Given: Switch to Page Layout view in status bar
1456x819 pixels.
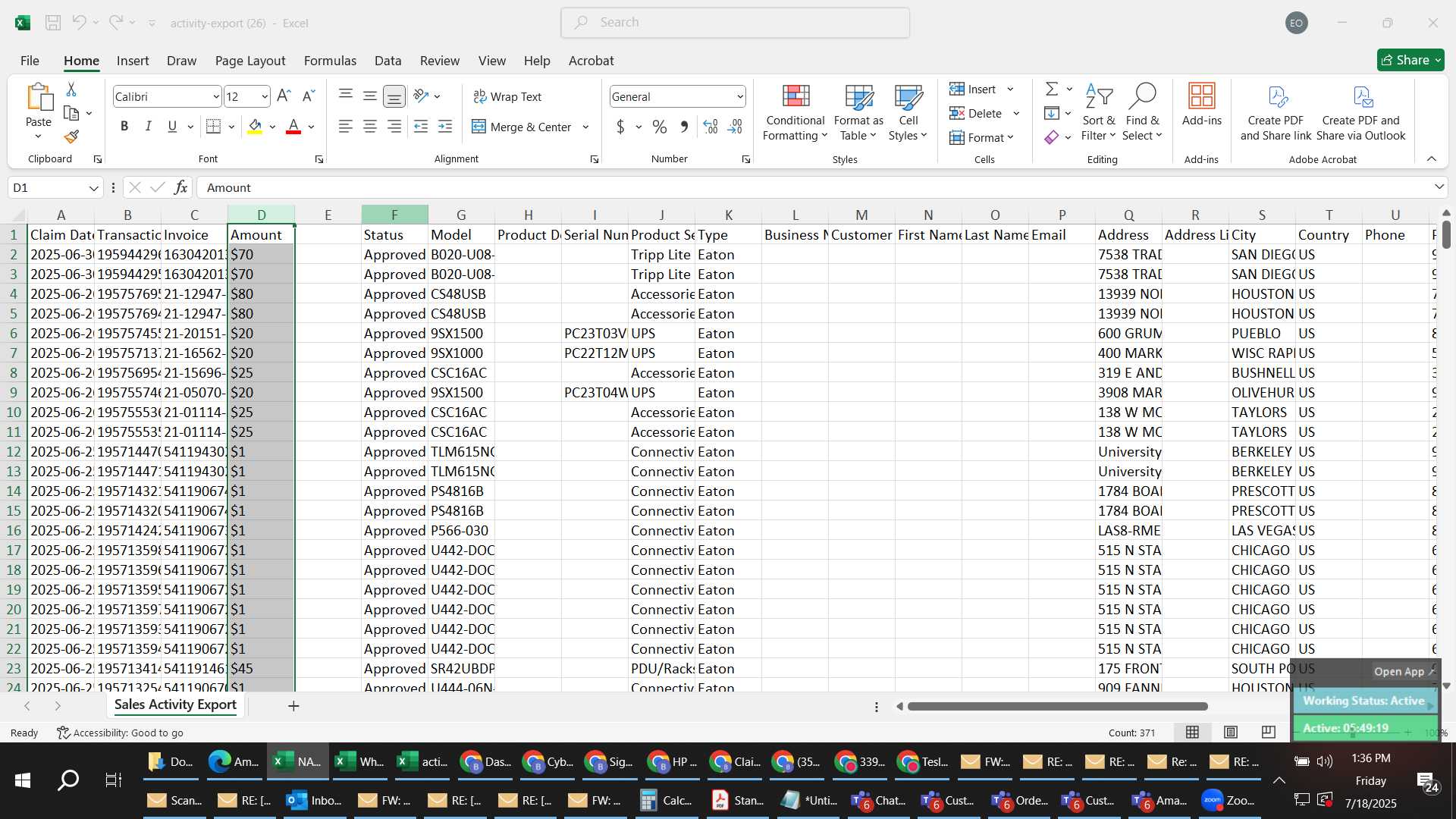Looking at the screenshot, I should (x=1231, y=732).
